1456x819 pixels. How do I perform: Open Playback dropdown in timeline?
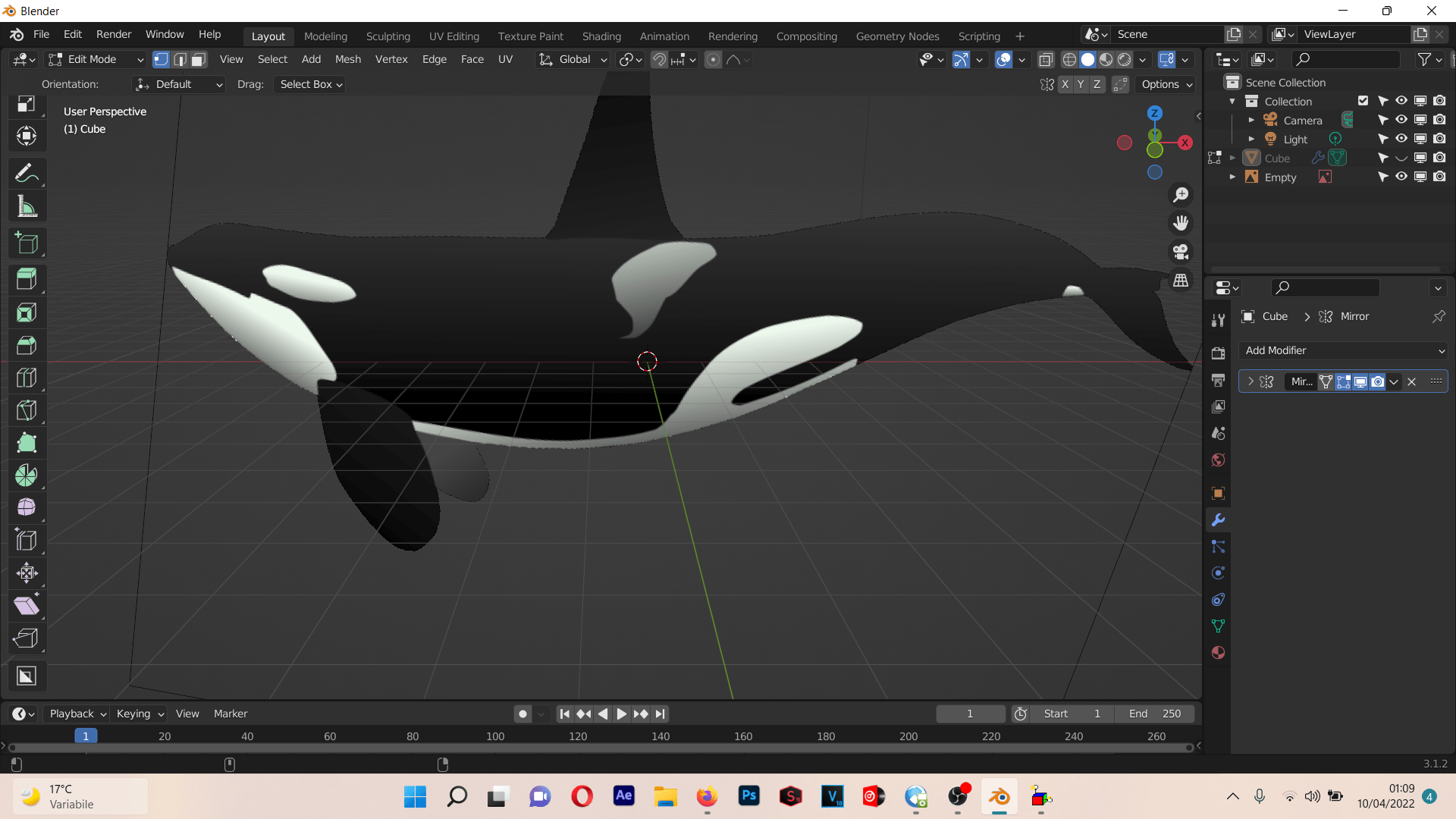tap(77, 714)
